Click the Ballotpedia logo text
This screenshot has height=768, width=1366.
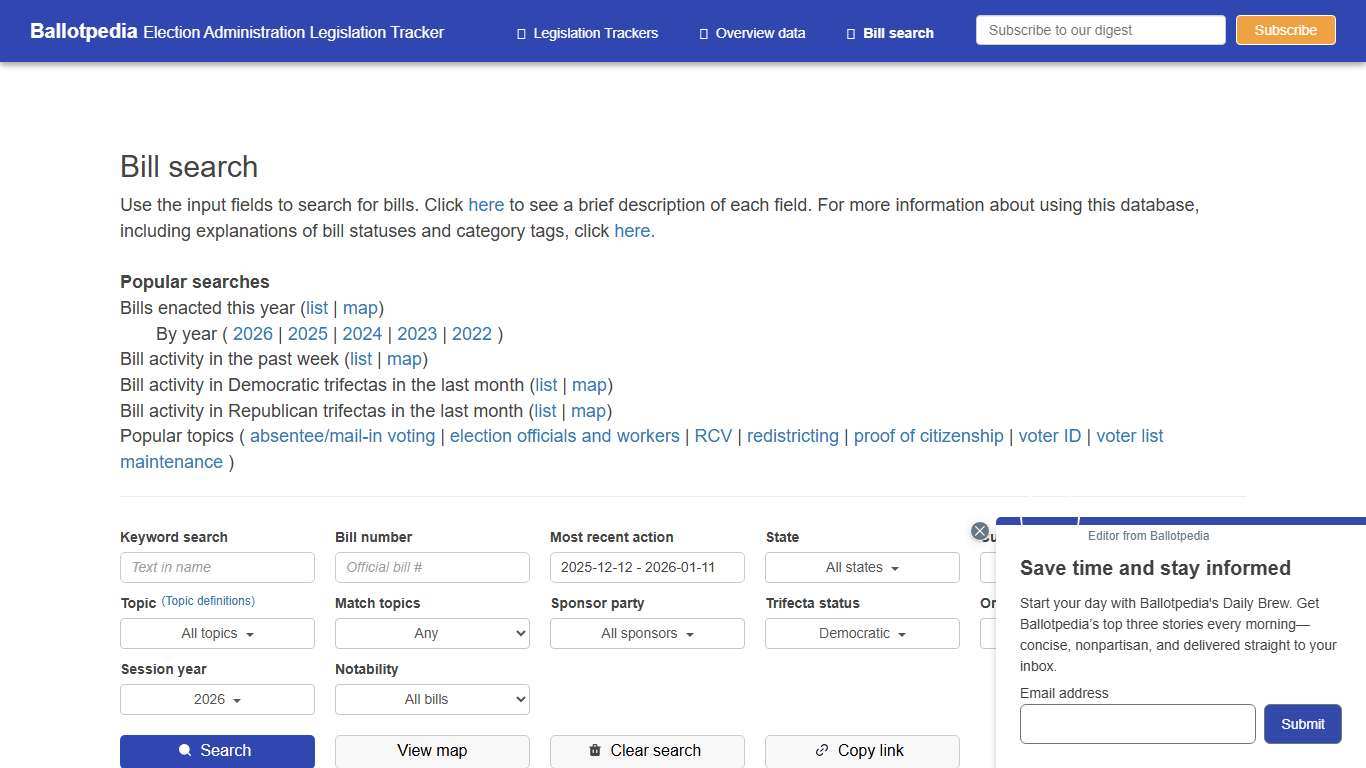click(x=84, y=31)
